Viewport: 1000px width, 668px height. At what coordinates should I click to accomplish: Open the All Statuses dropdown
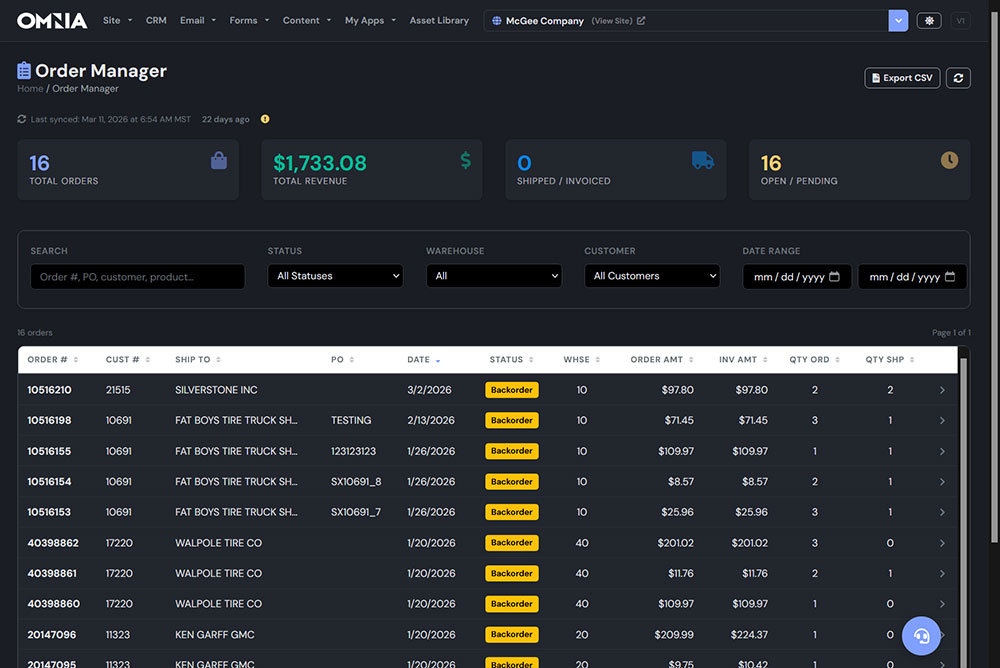tap(335, 276)
